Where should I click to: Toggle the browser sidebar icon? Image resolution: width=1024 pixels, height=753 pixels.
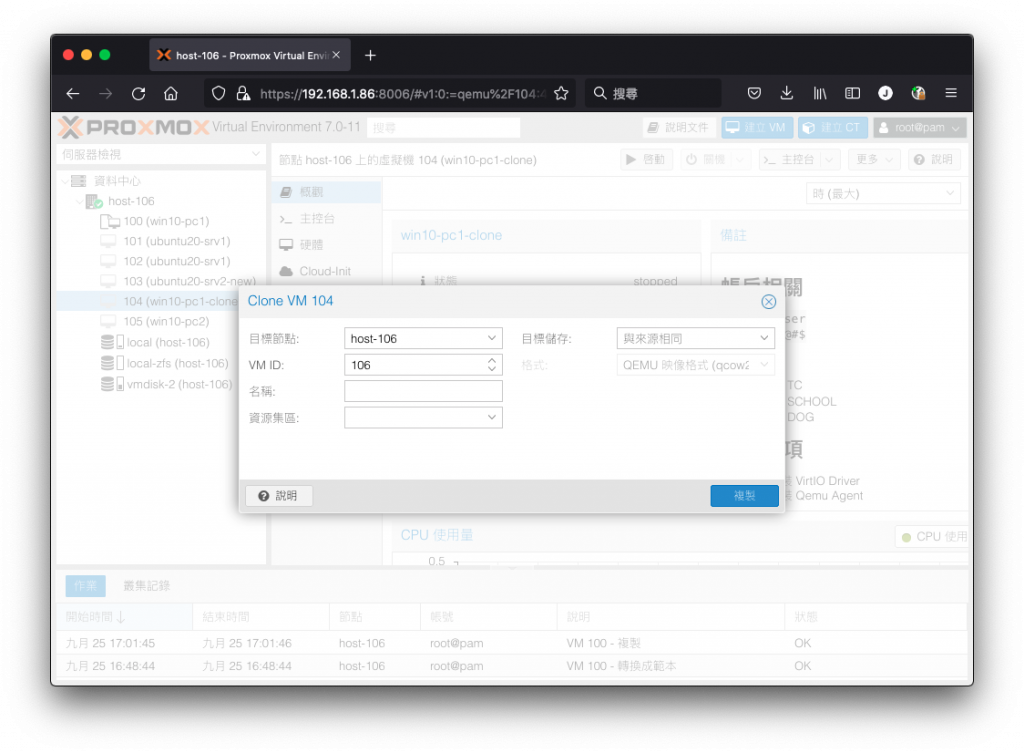click(852, 93)
